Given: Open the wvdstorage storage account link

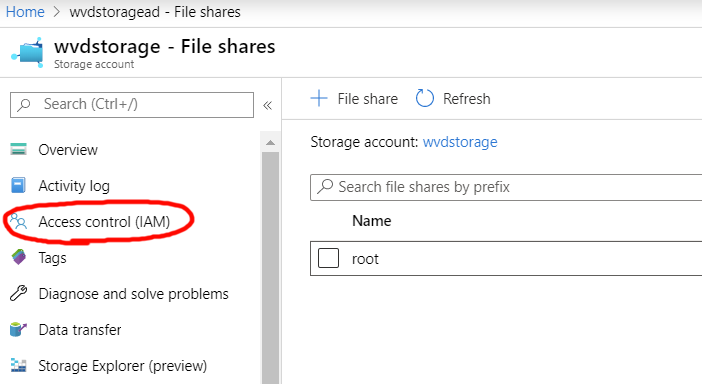Looking at the screenshot, I should tap(460, 142).
